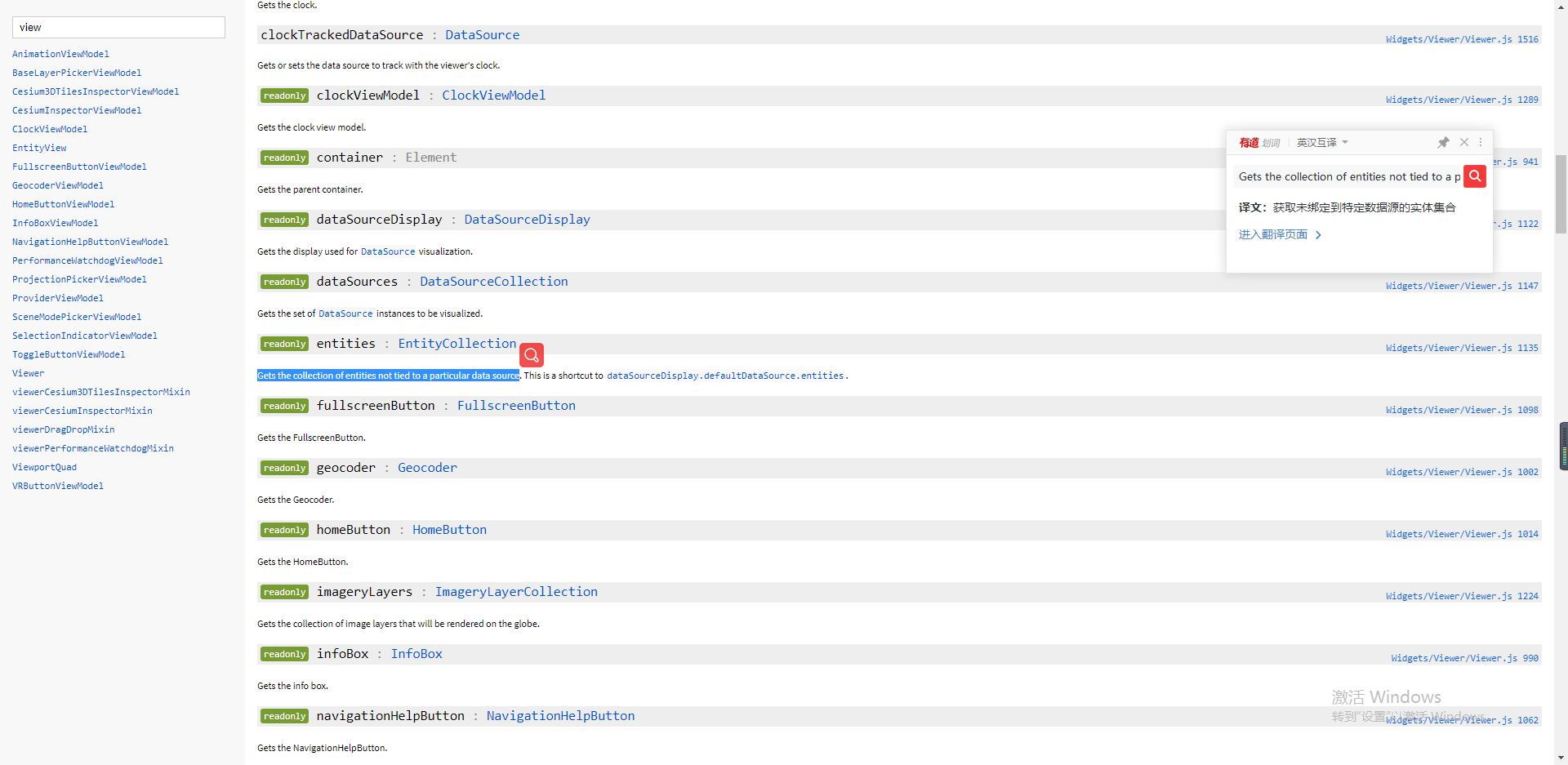This screenshot has height=765, width=1568.
Task: Open the FullscreenButton class link
Action: pos(516,405)
